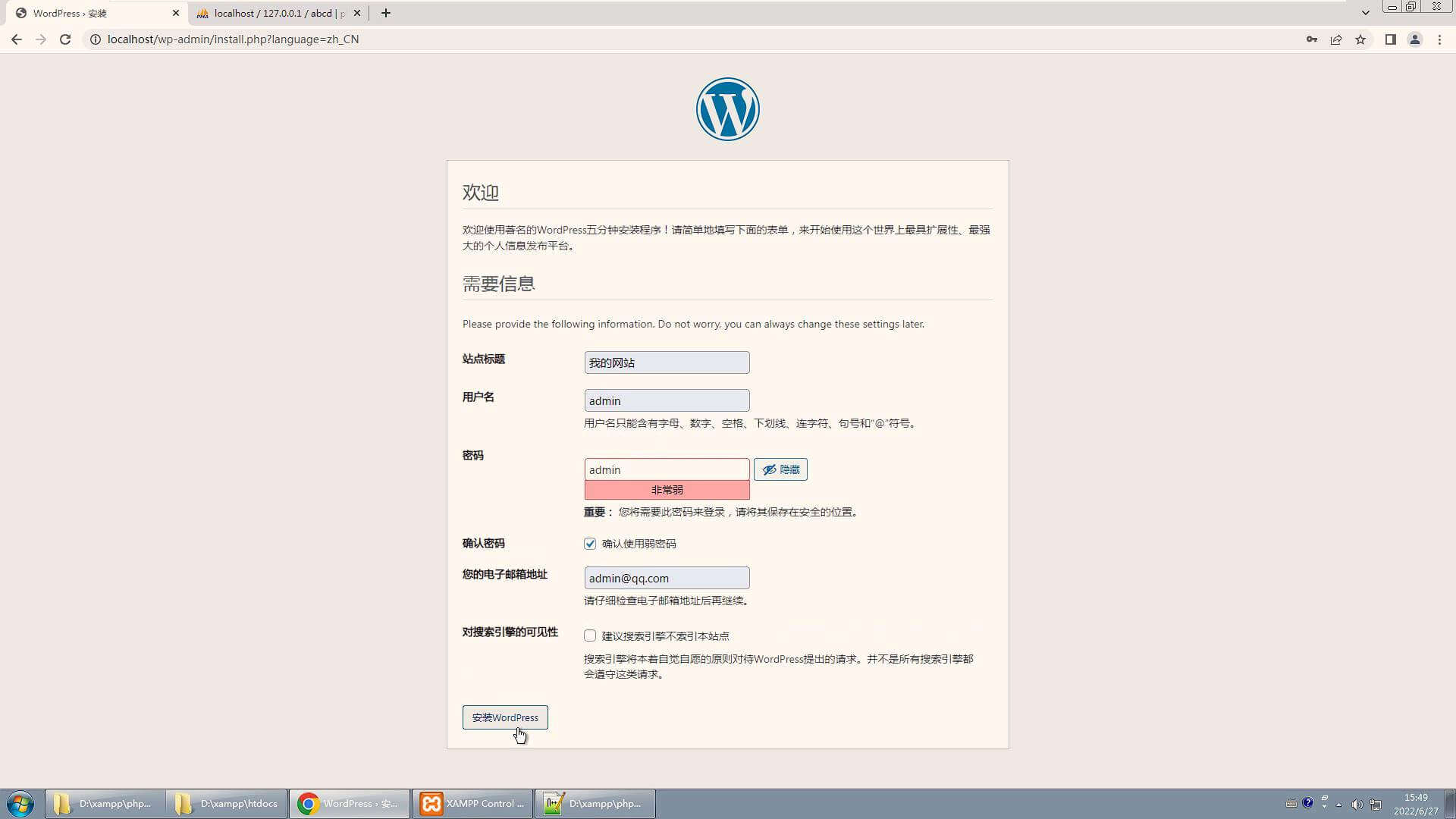
Task: Click the 欢迎 heading
Action: pos(481,193)
